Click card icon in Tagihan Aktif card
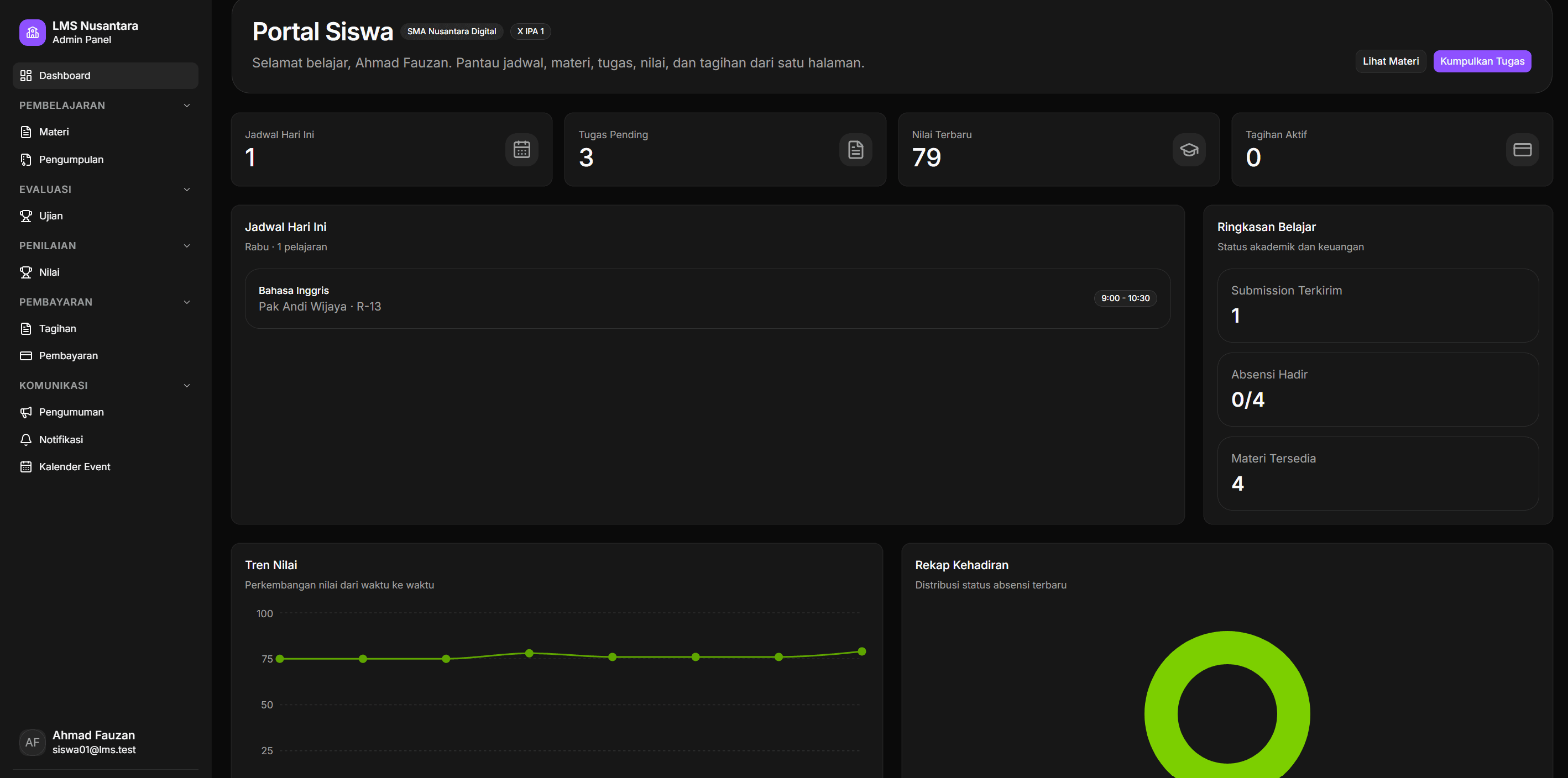This screenshot has width=1568, height=778. [1522, 150]
